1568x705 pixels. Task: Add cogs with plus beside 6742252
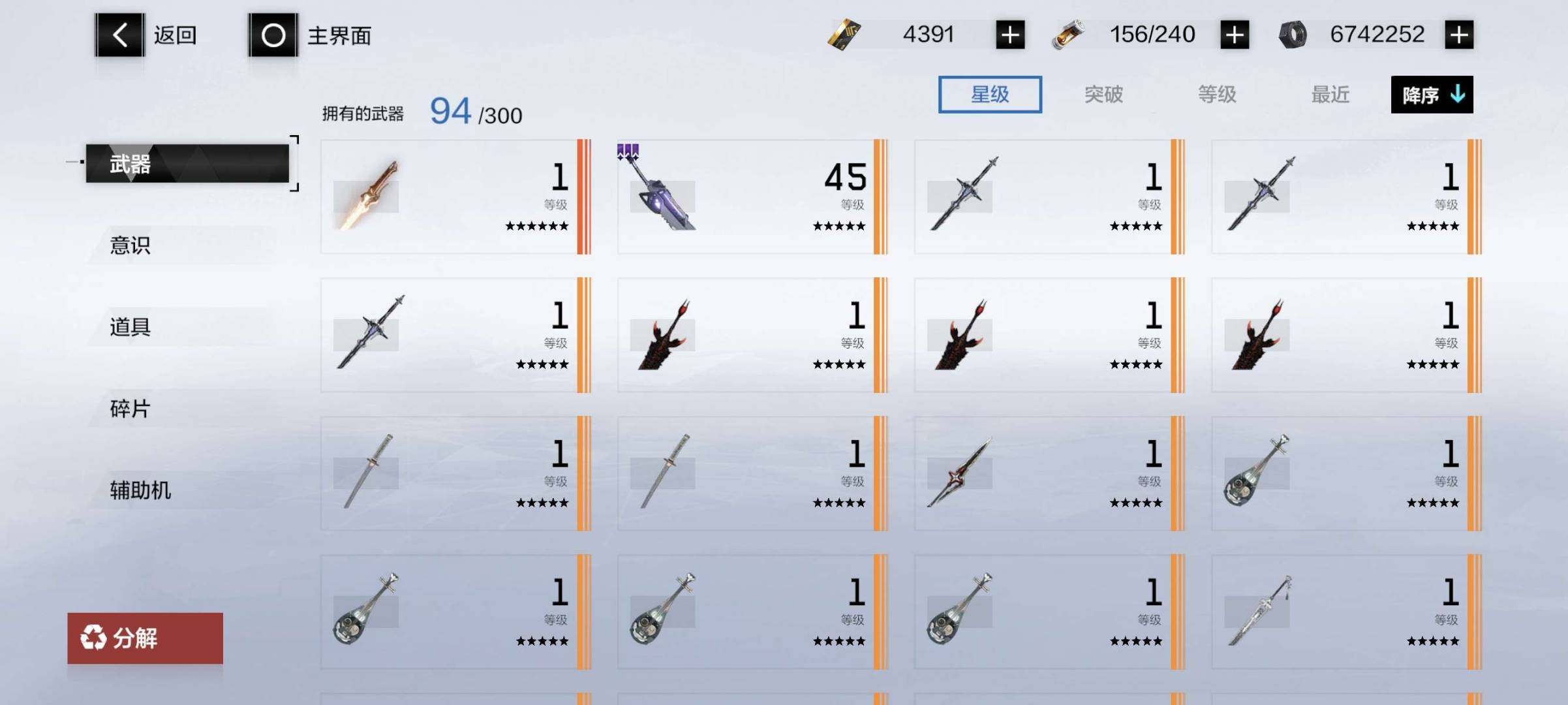pos(1459,35)
